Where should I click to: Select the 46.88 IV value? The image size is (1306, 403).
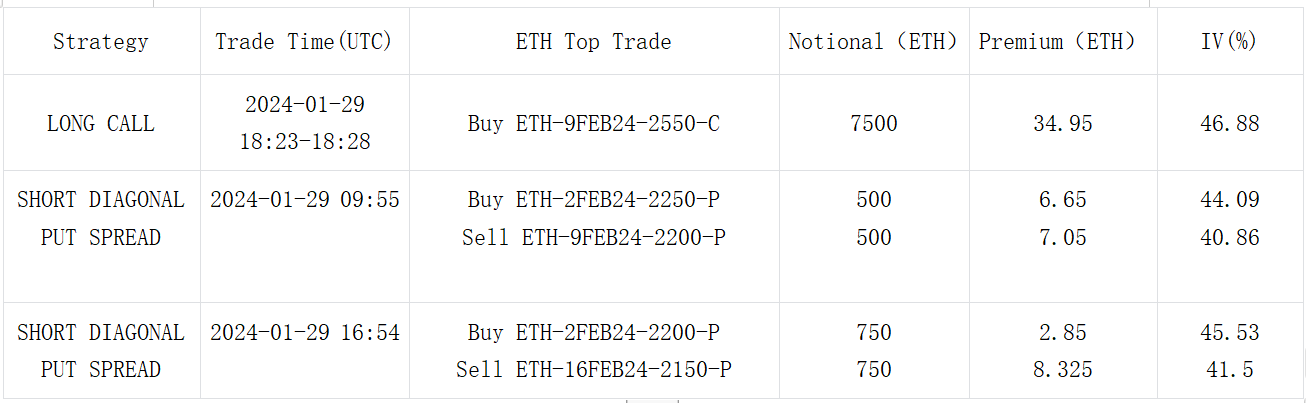tap(1230, 124)
